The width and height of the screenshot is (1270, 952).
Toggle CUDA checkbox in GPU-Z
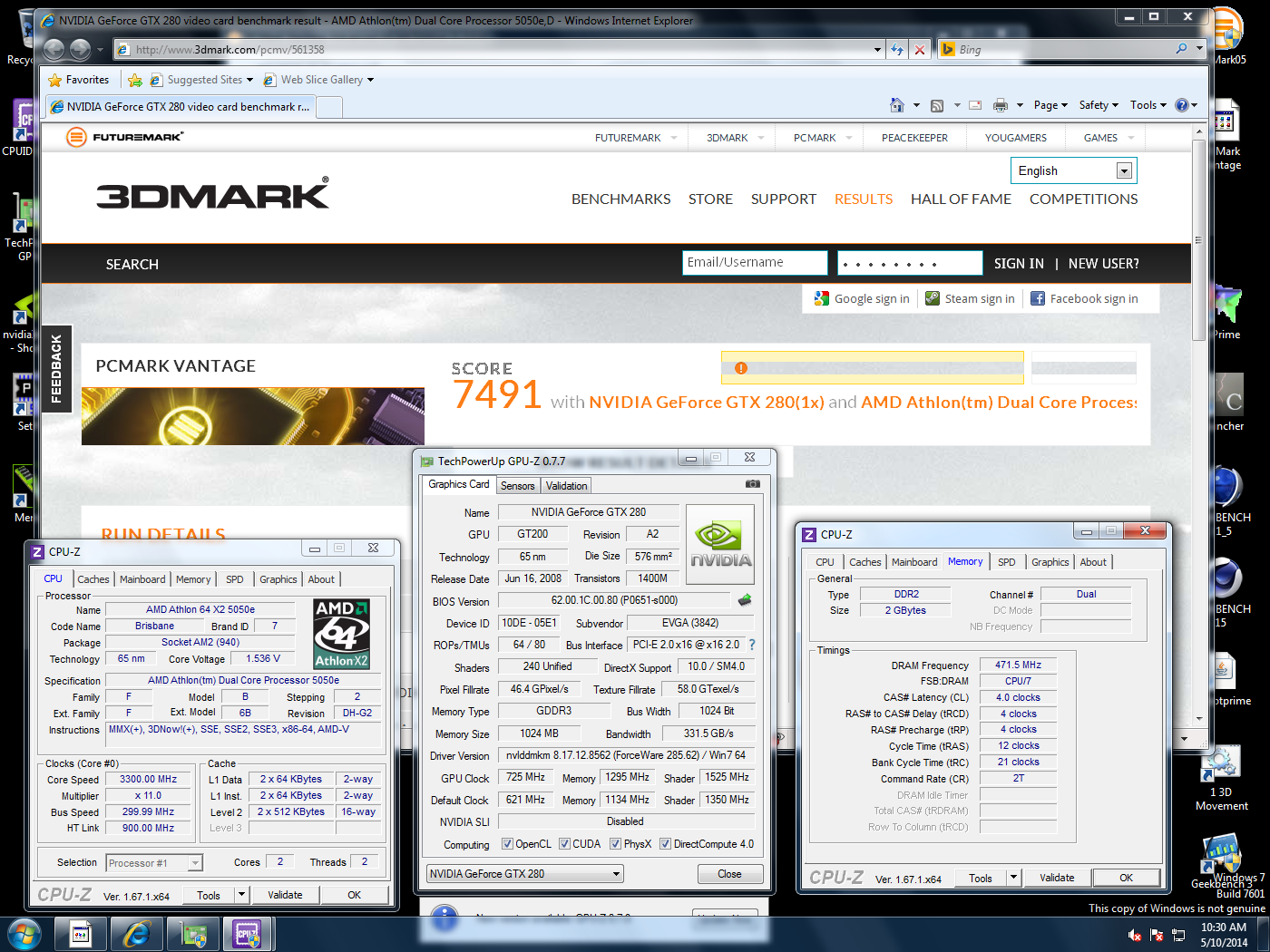564,844
